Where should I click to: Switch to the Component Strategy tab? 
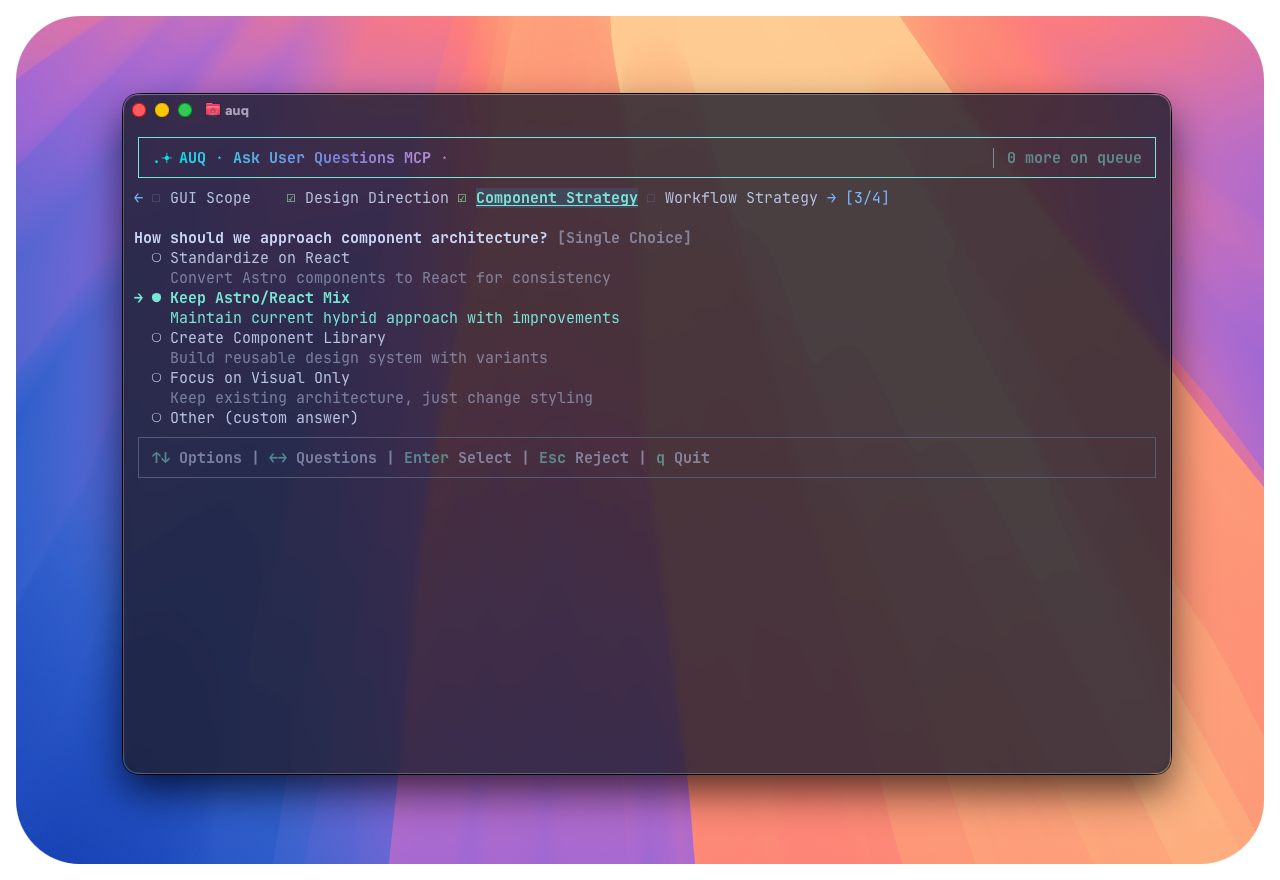coord(557,197)
